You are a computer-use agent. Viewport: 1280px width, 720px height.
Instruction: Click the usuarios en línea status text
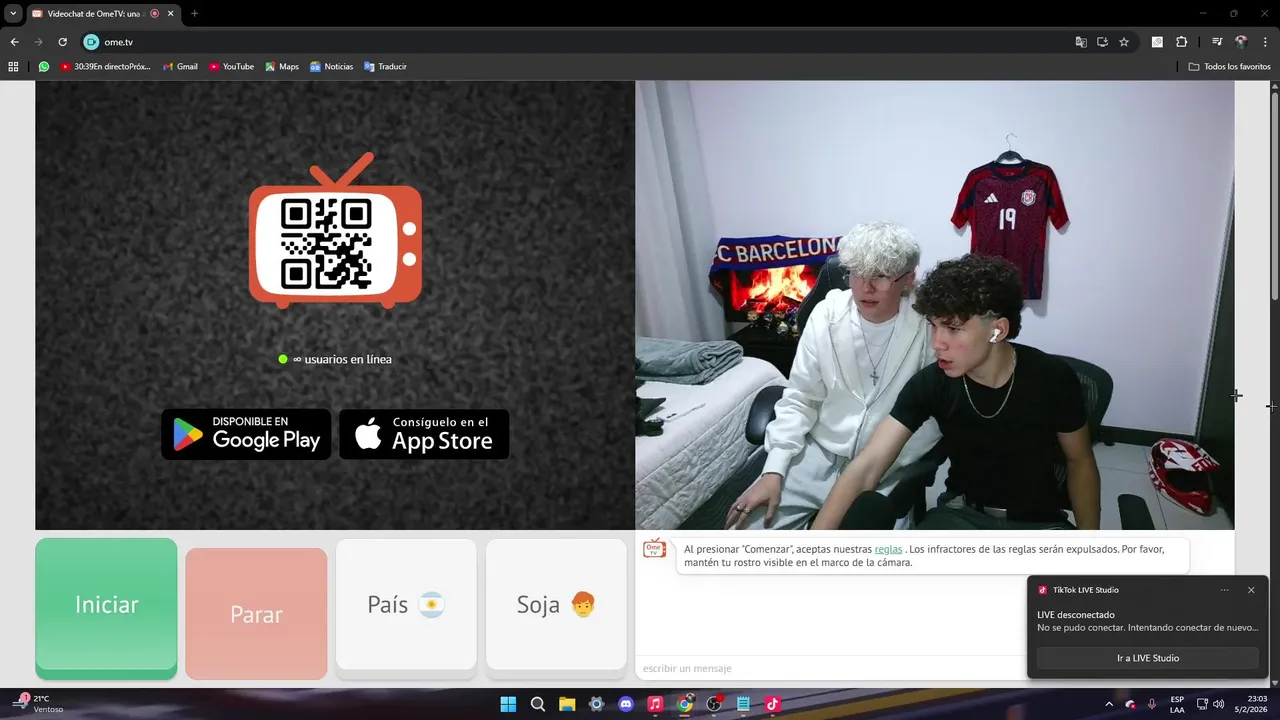tap(341, 359)
